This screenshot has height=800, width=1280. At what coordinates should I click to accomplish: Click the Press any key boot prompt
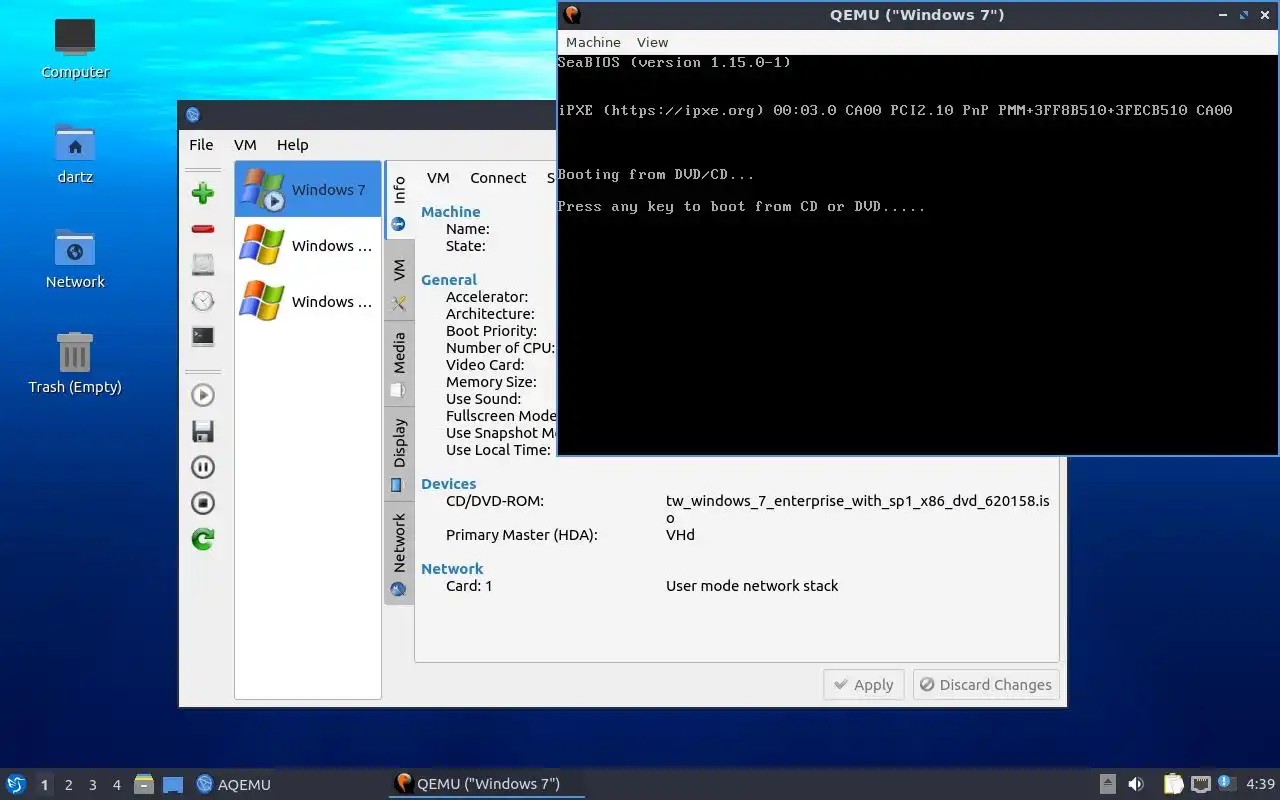(x=741, y=206)
